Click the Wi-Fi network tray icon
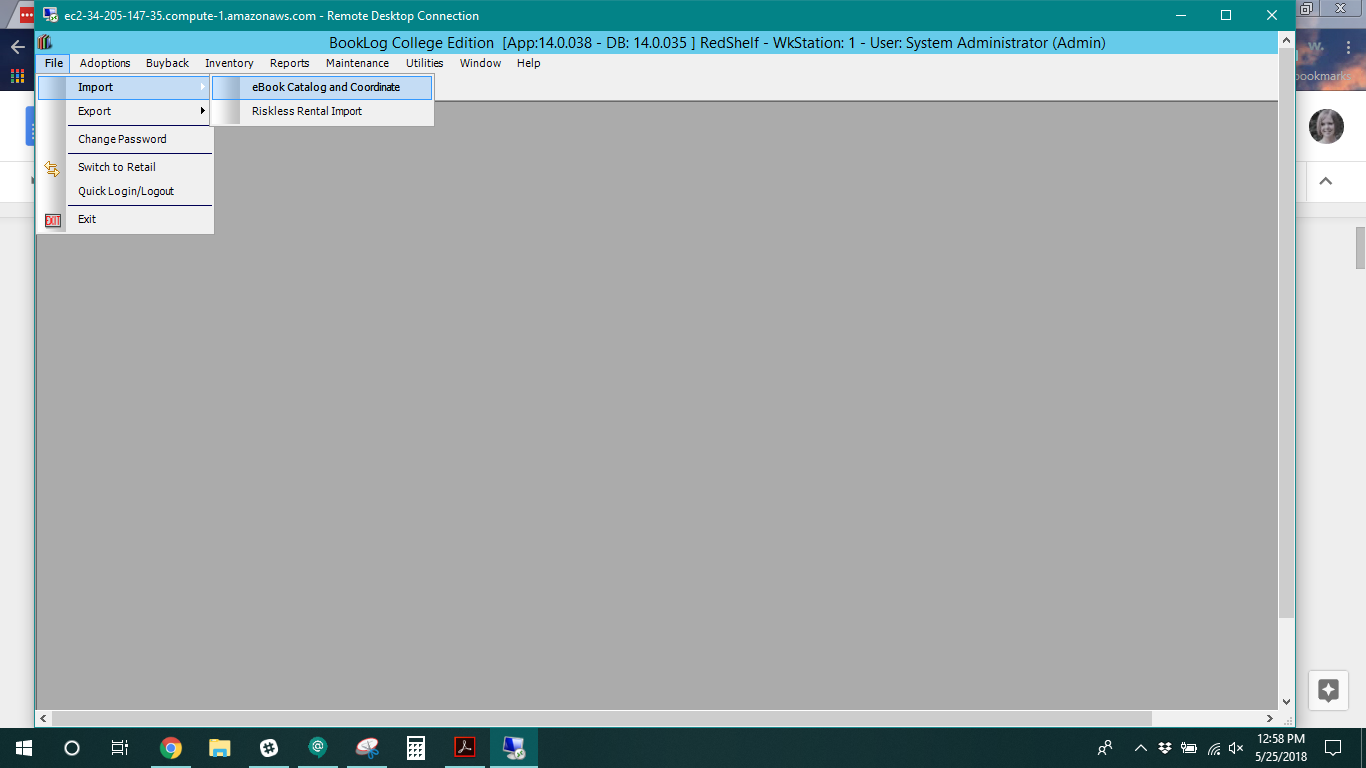 (1214, 747)
